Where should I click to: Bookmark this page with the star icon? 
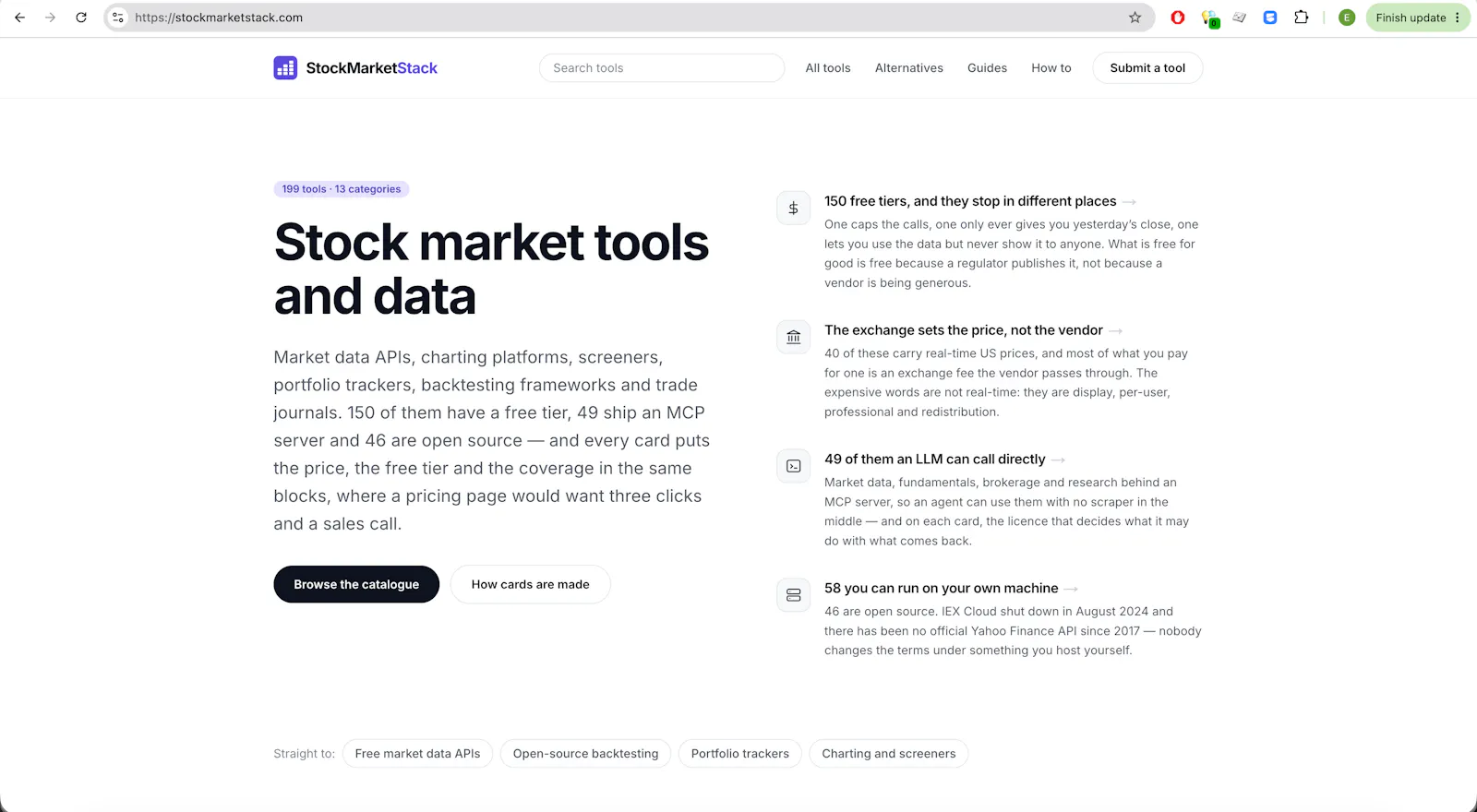(1135, 18)
